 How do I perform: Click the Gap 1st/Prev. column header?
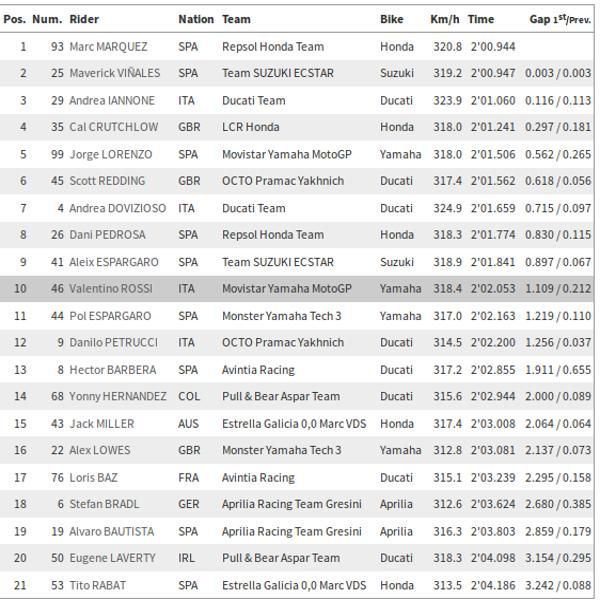tap(560, 19)
